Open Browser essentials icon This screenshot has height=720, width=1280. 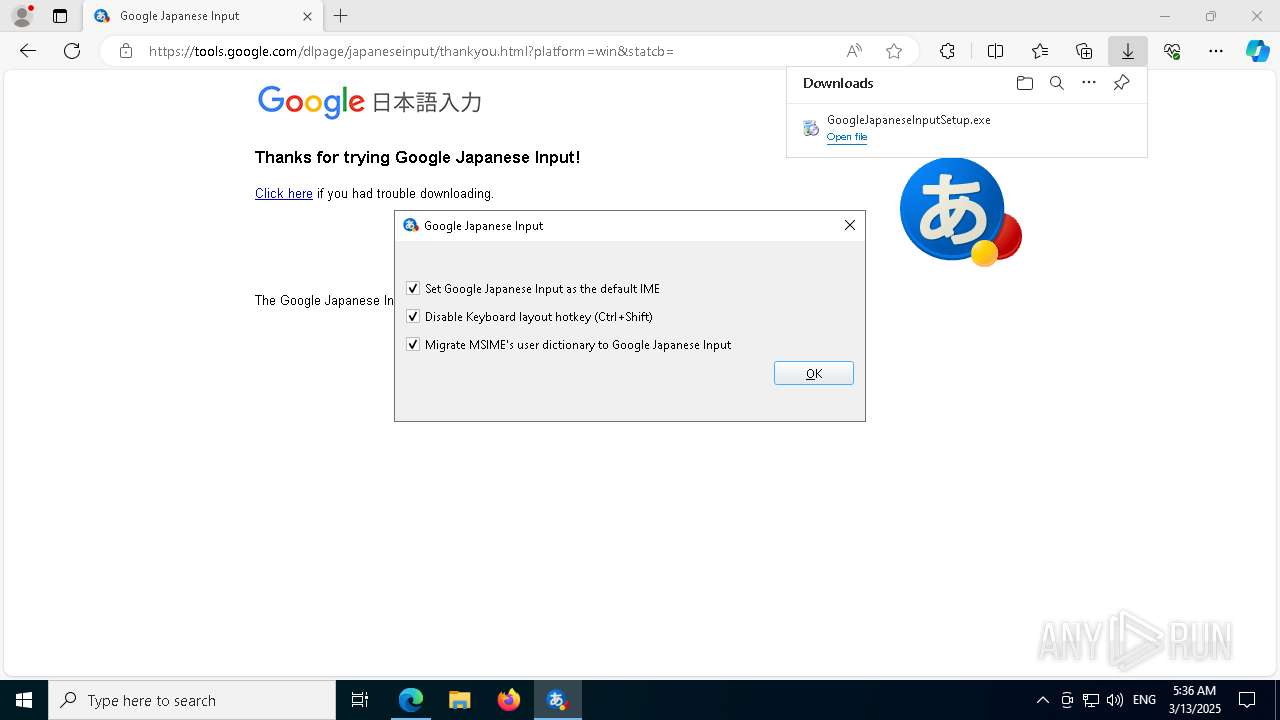pyautogui.click(x=1172, y=51)
